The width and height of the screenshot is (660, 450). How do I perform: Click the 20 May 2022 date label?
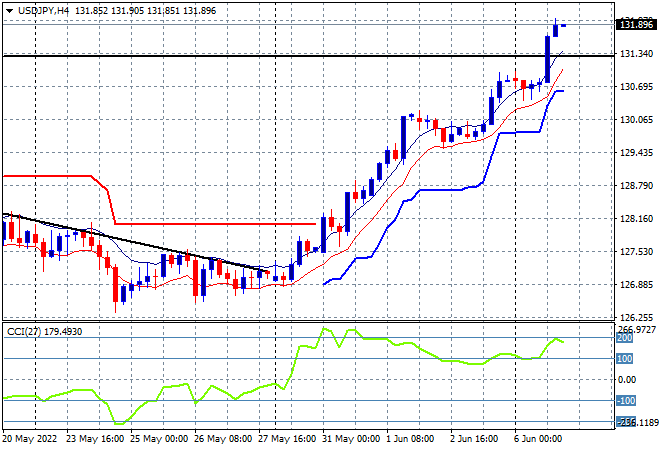click(29, 439)
